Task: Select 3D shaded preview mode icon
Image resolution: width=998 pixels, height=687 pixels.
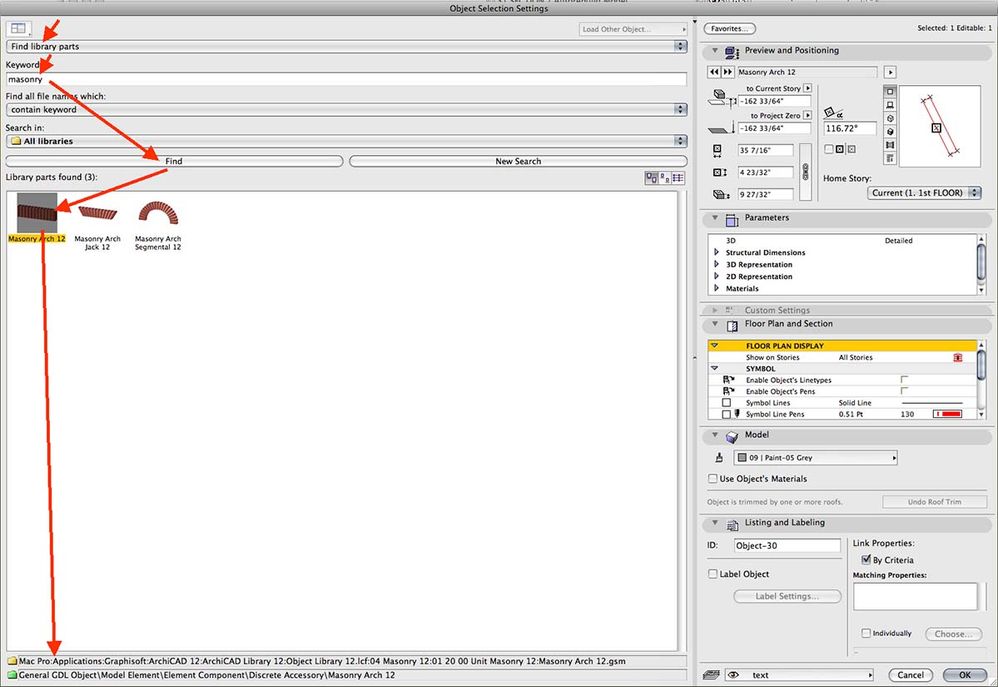Action: click(890, 132)
